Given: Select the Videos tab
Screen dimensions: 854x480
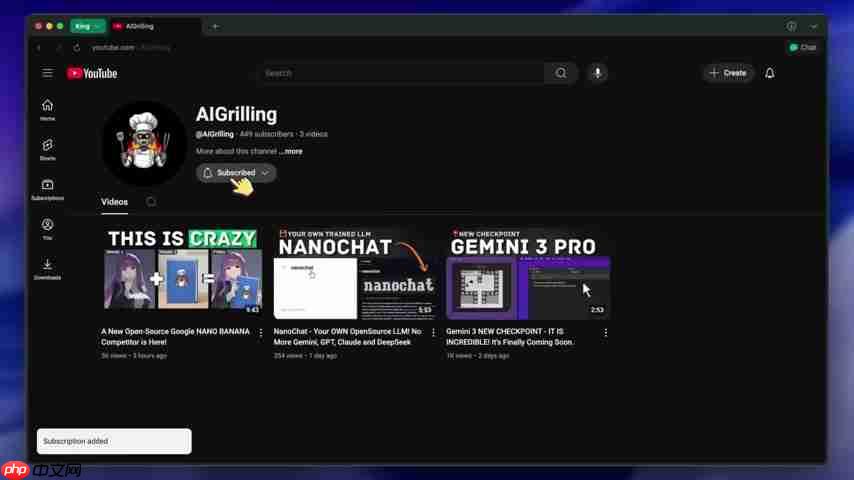Looking at the screenshot, I should point(114,202).
